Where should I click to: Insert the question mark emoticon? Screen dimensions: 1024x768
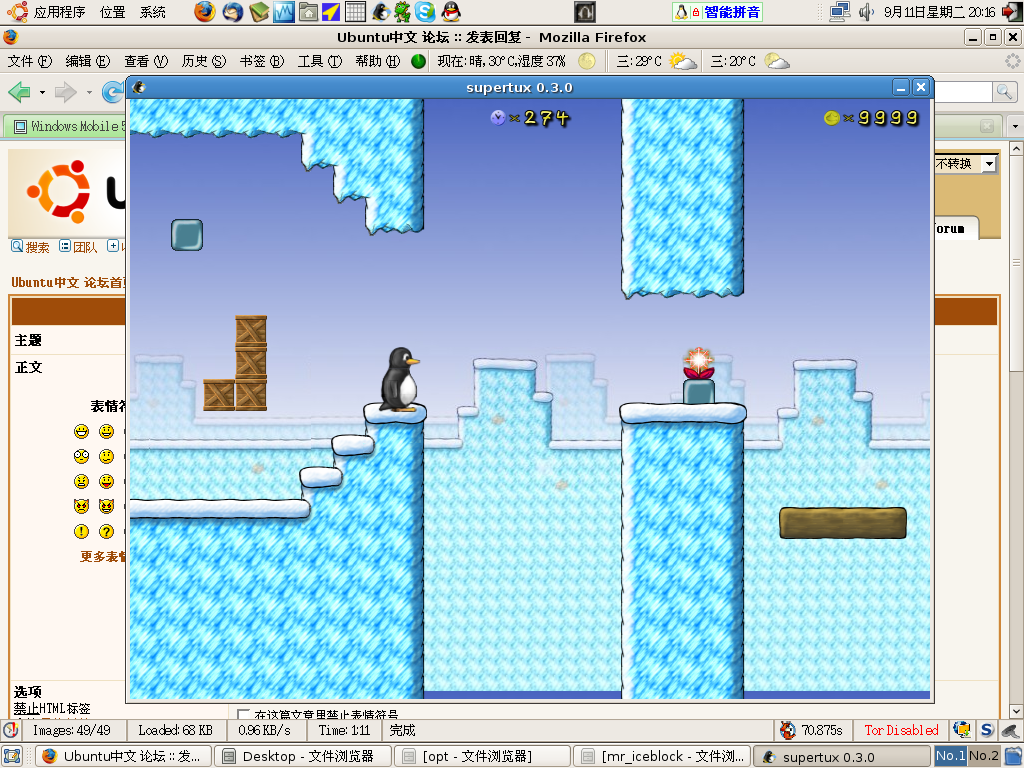point(106,531)
